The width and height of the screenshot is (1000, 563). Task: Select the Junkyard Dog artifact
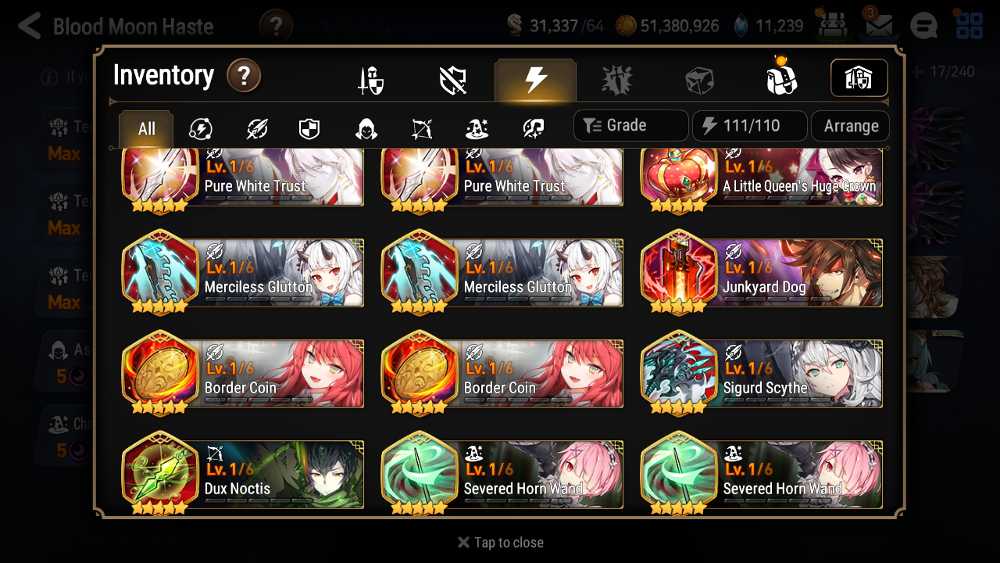coord(762,272)
